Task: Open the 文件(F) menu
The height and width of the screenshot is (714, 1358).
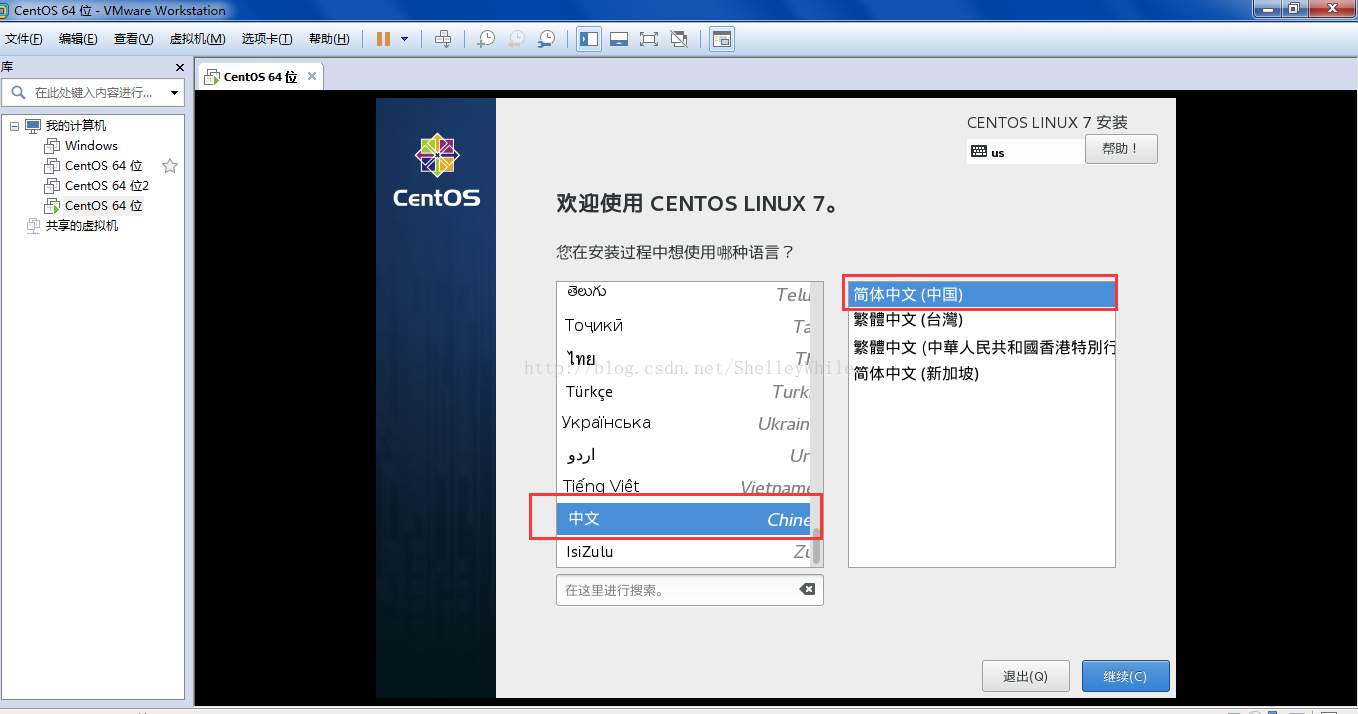Action: (24, 39)
